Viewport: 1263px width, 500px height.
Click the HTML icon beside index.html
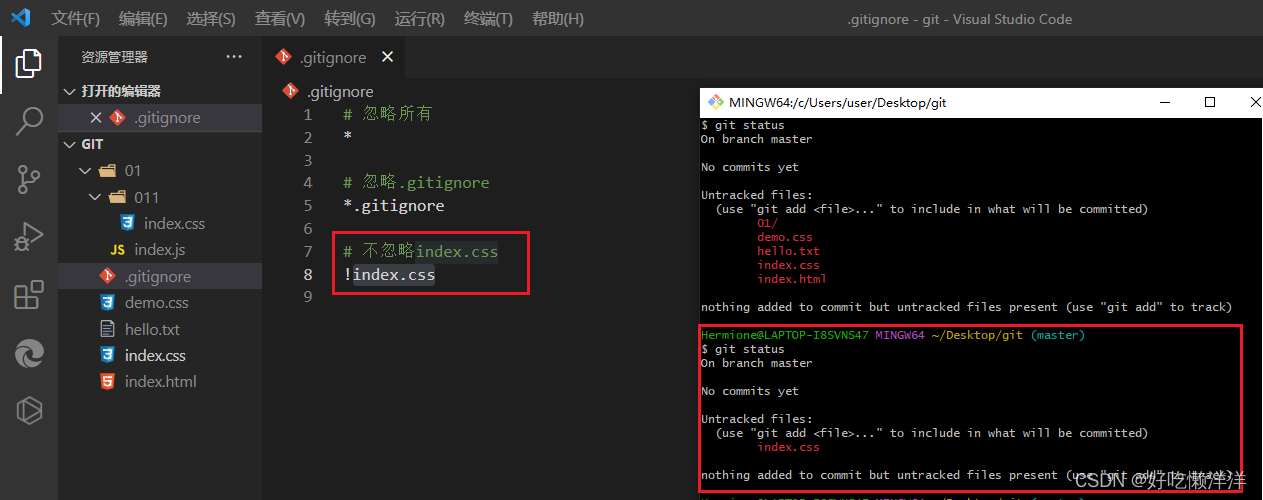[x=108, y=382]
